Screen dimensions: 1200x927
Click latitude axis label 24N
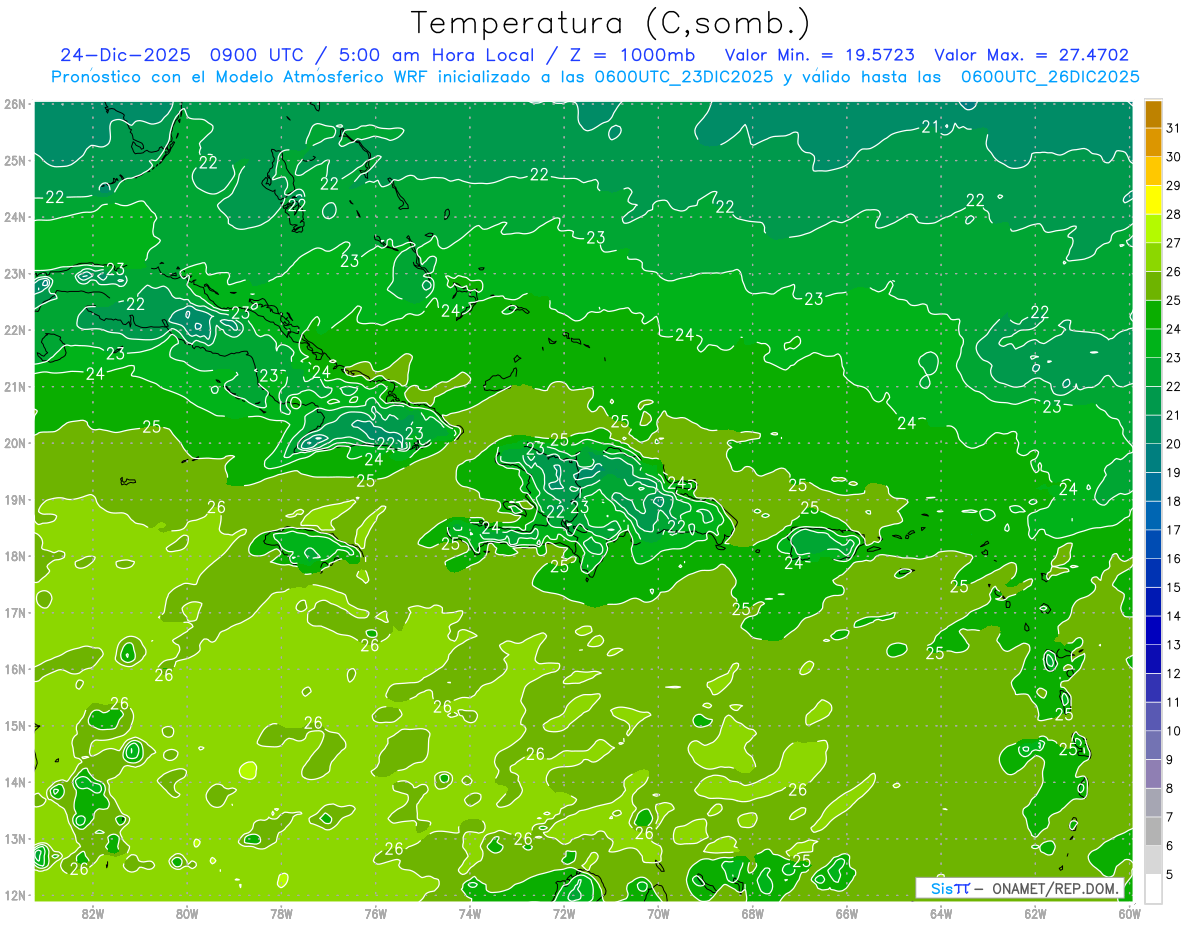[15, 217]
